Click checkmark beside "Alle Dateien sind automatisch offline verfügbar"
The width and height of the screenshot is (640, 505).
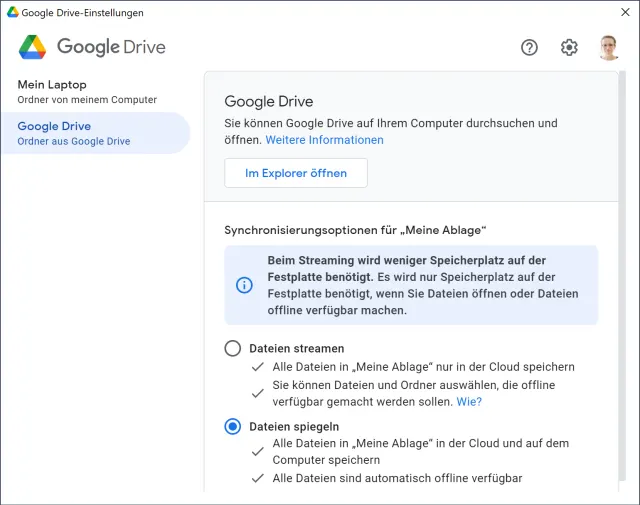click(258, 479)
